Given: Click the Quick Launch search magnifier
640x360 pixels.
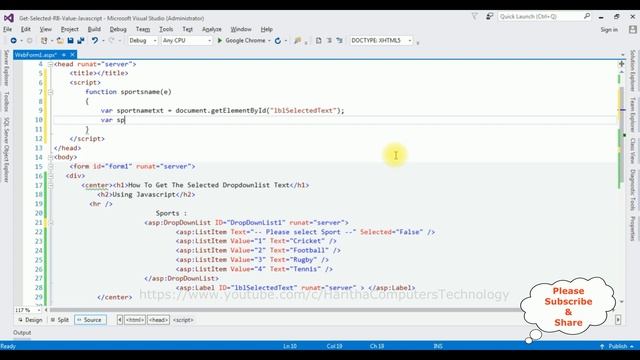Looking at the screenshot, I should [587, 16].
